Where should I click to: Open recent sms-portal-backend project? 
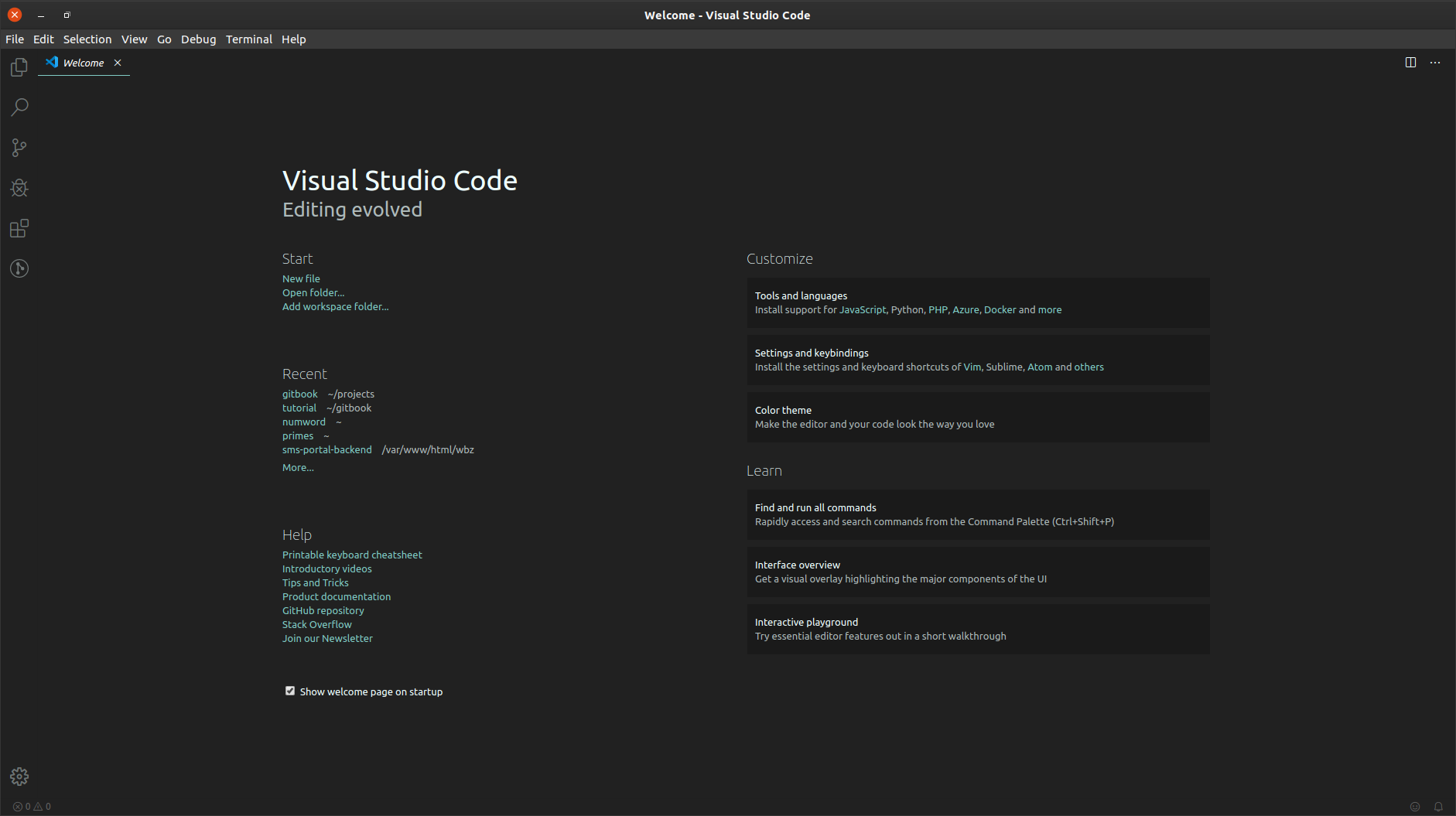(x=327, y=449)
